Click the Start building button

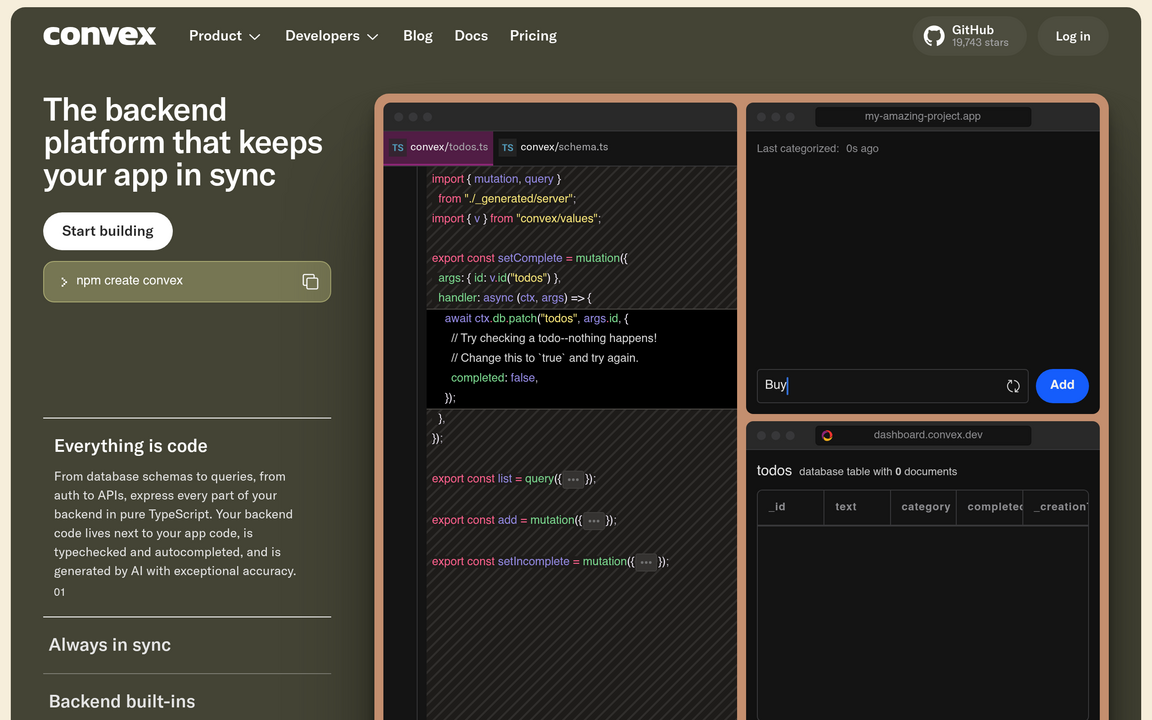(107, 231)
